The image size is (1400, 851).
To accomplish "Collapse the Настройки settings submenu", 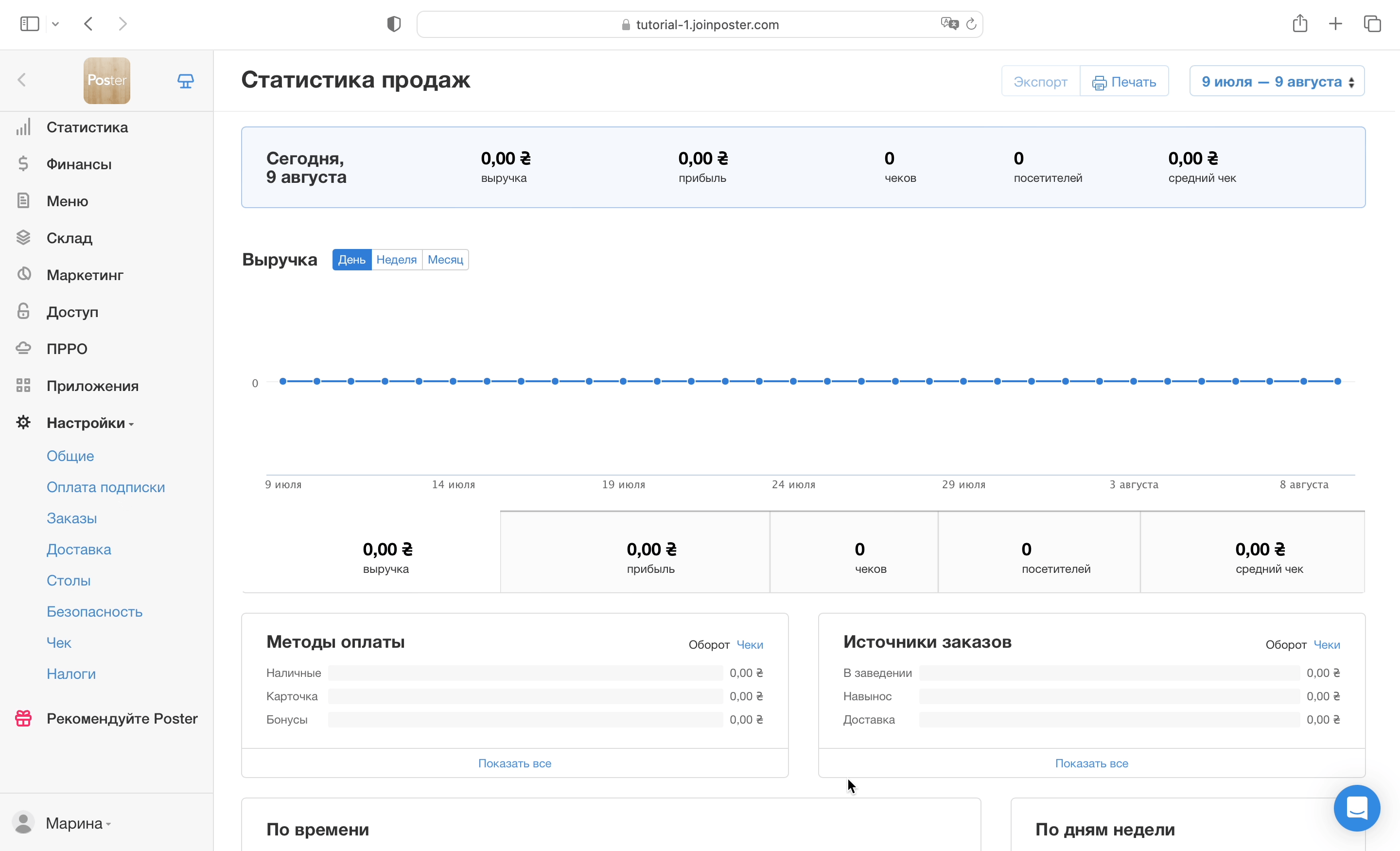I will (x=90, y=423).
